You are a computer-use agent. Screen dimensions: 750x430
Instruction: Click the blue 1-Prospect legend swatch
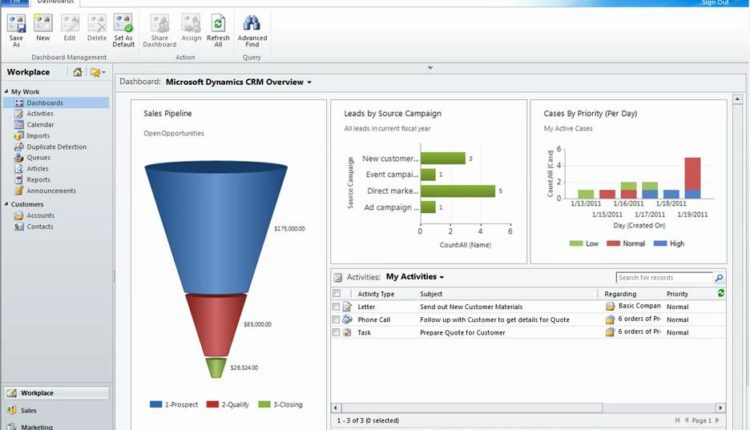tap(156, 405)
